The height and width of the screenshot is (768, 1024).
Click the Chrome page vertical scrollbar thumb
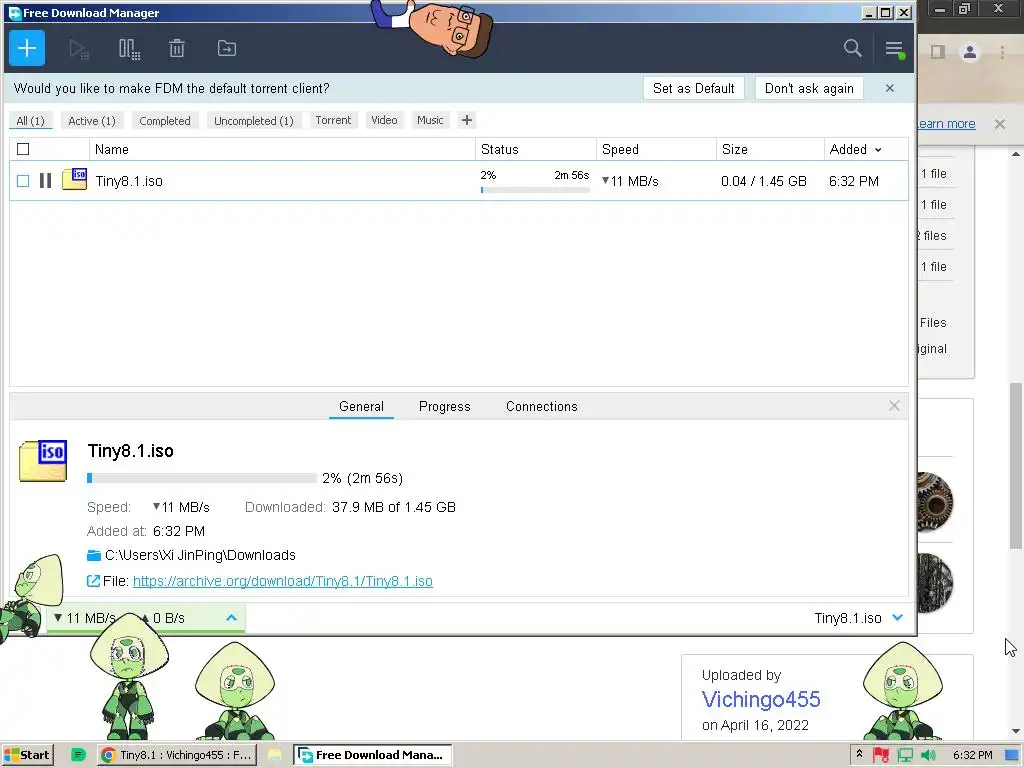[x=1016, y=466]
